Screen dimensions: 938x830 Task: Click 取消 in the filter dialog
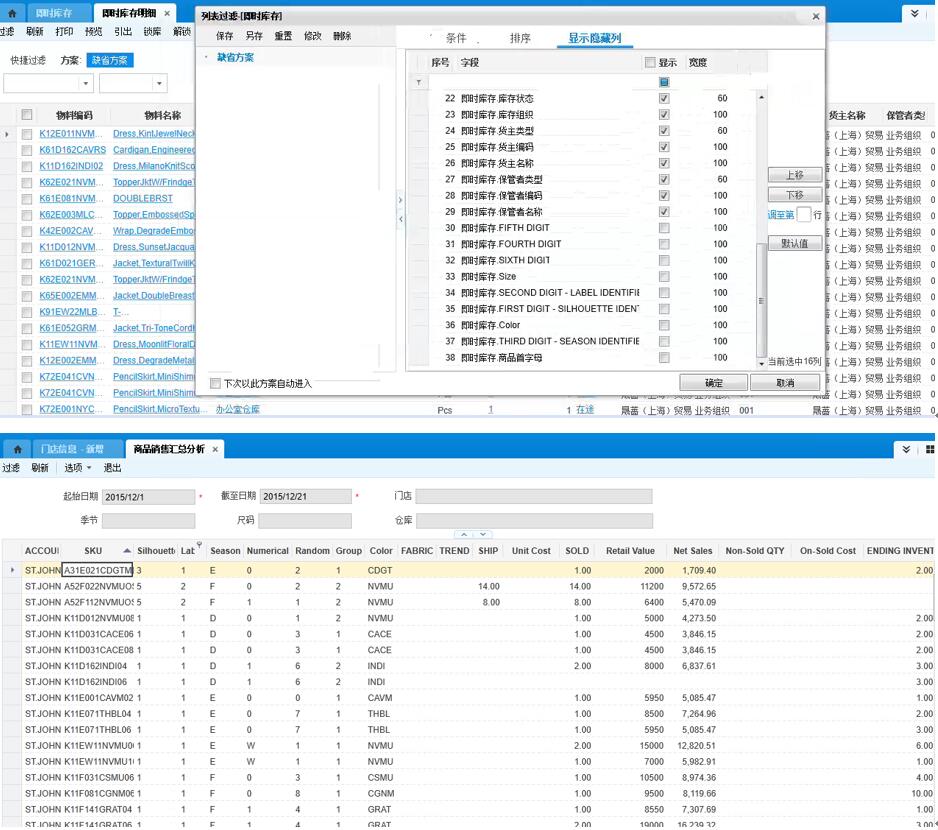785,383
